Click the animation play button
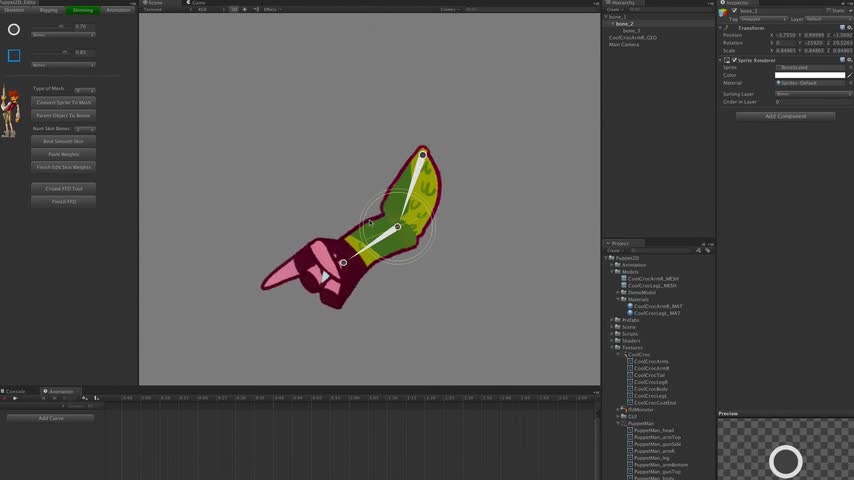Viewport: 854px width, 480px height. (x=15, y=398)
